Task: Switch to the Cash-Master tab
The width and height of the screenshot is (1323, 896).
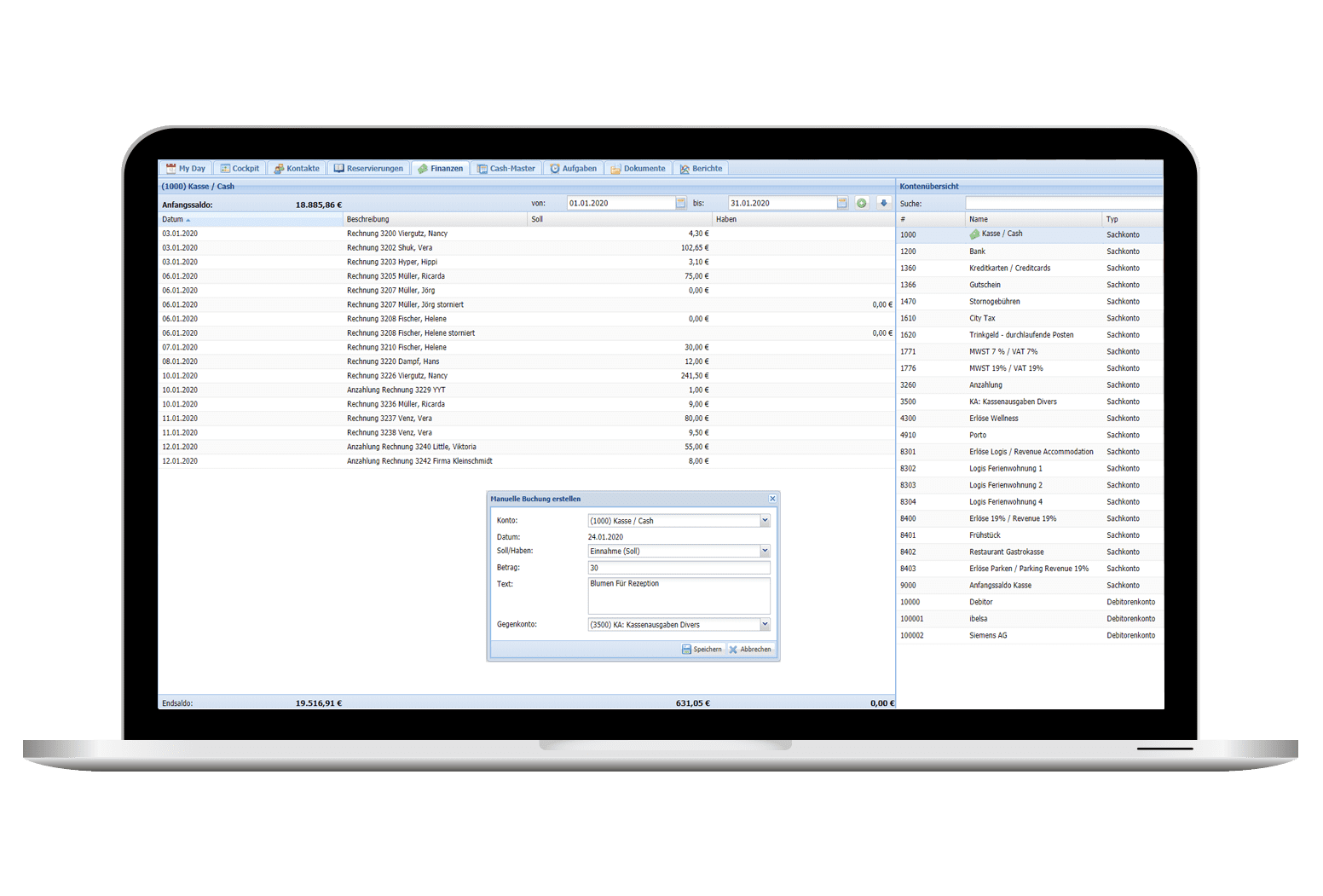Action: tap(506, 169)
